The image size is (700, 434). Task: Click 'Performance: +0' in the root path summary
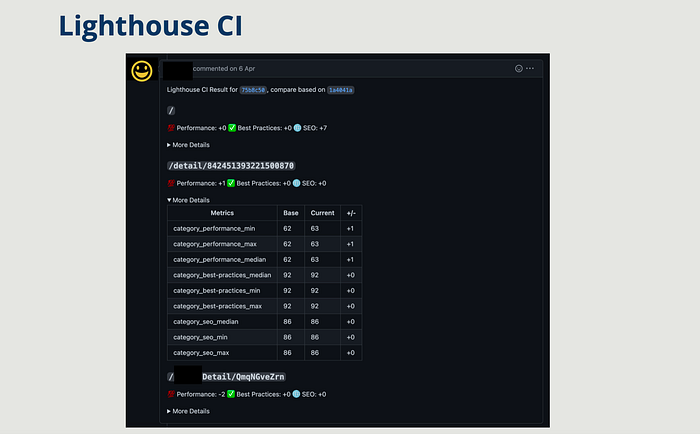tap(201, 128)
